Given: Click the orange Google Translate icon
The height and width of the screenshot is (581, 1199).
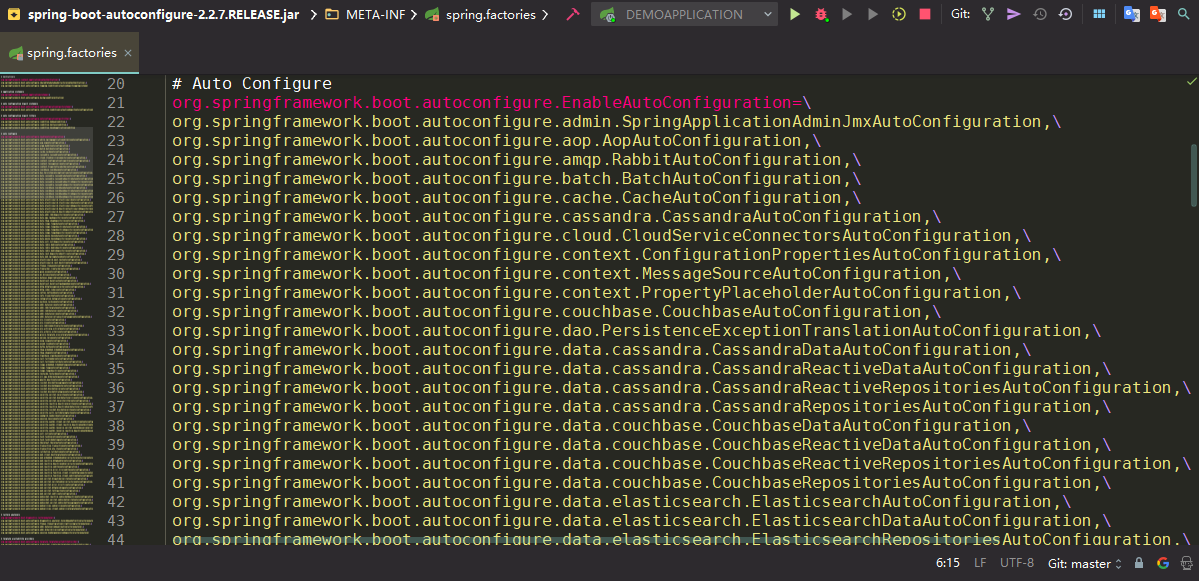Looking at the screenshot, I should 1158,15.
